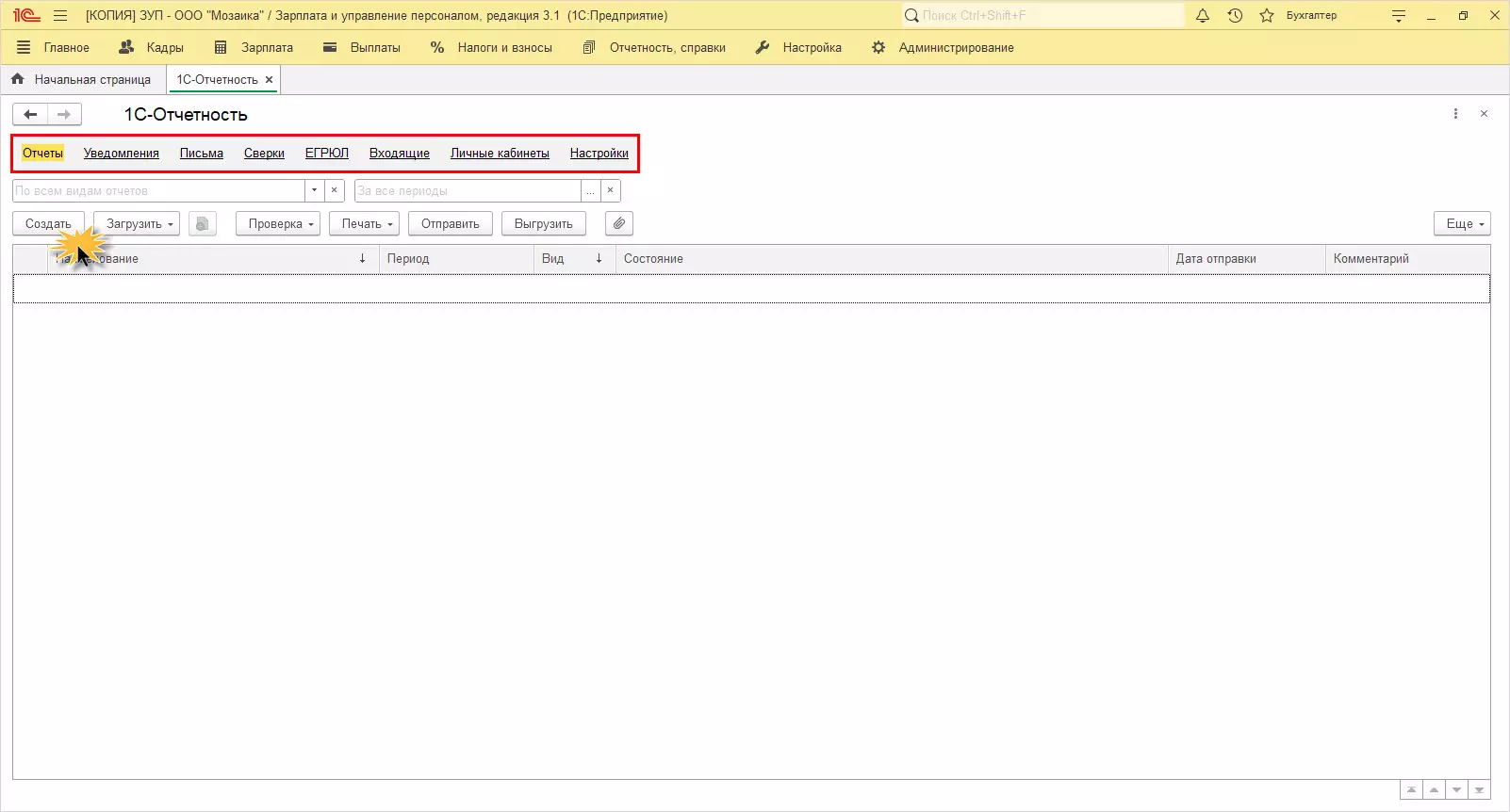Click the Отправить button
The image size is (1510, 812).
451,224
